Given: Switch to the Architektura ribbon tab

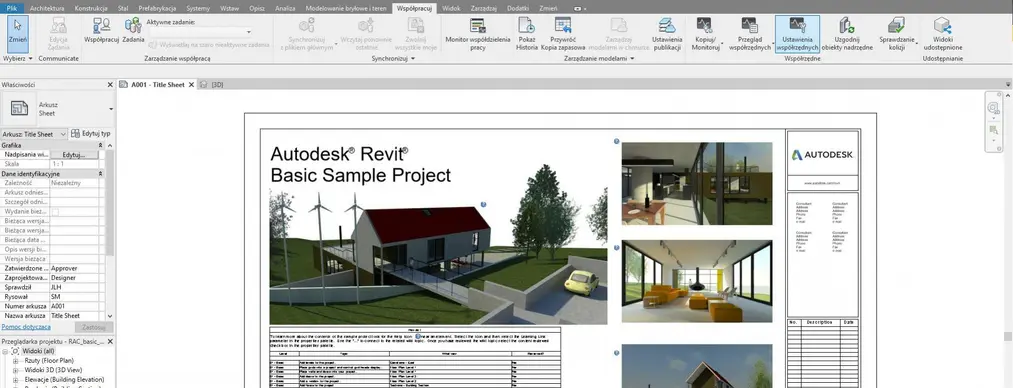Looking at the screenshot, I should point(47,8).
